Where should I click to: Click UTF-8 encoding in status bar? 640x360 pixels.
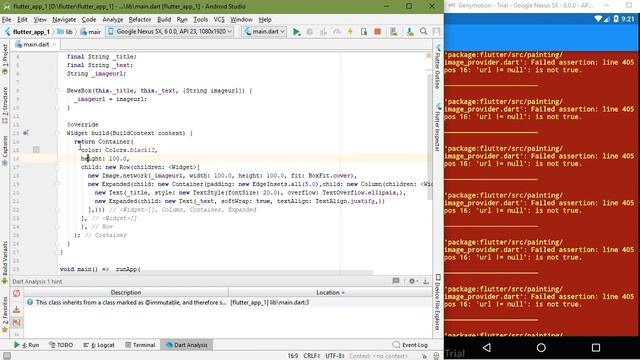(x=335, y=356)
